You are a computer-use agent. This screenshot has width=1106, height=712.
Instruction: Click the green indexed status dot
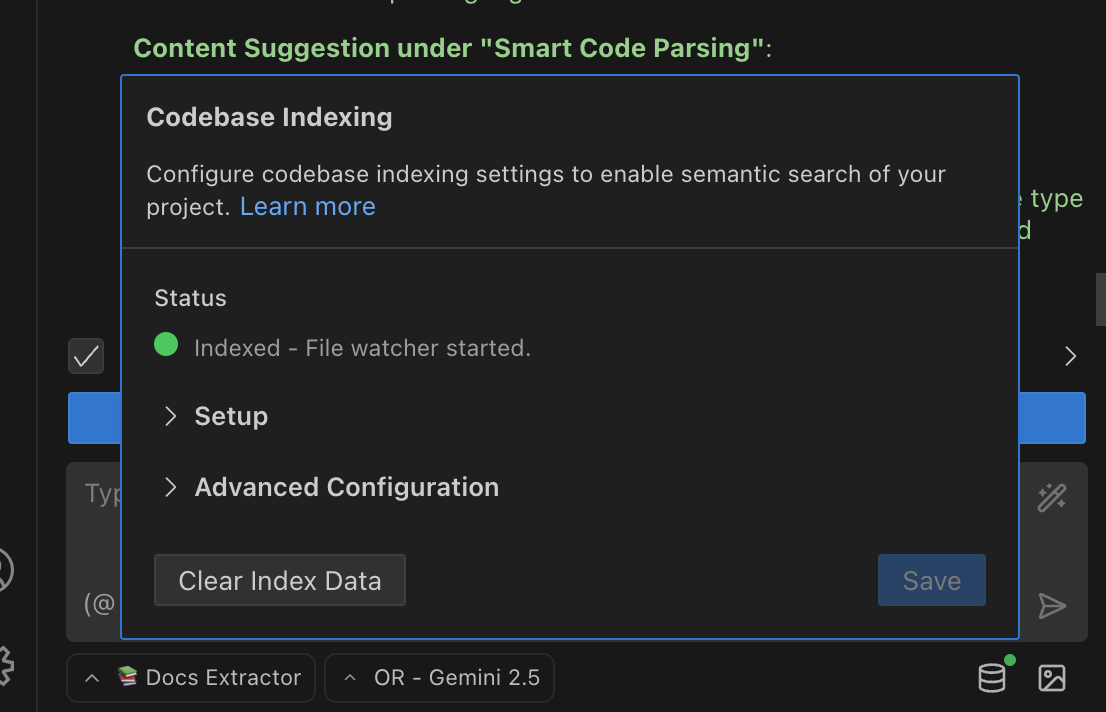click(166, 344)
